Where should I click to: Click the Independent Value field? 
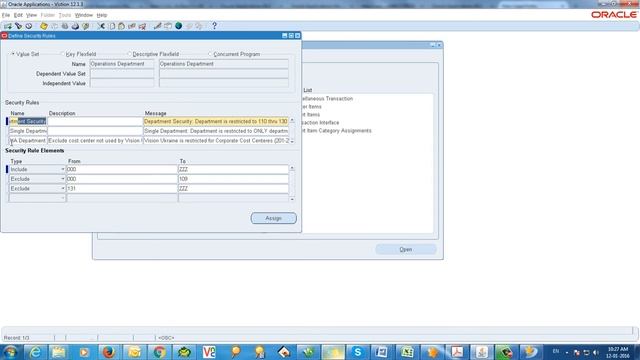point(122,83)
